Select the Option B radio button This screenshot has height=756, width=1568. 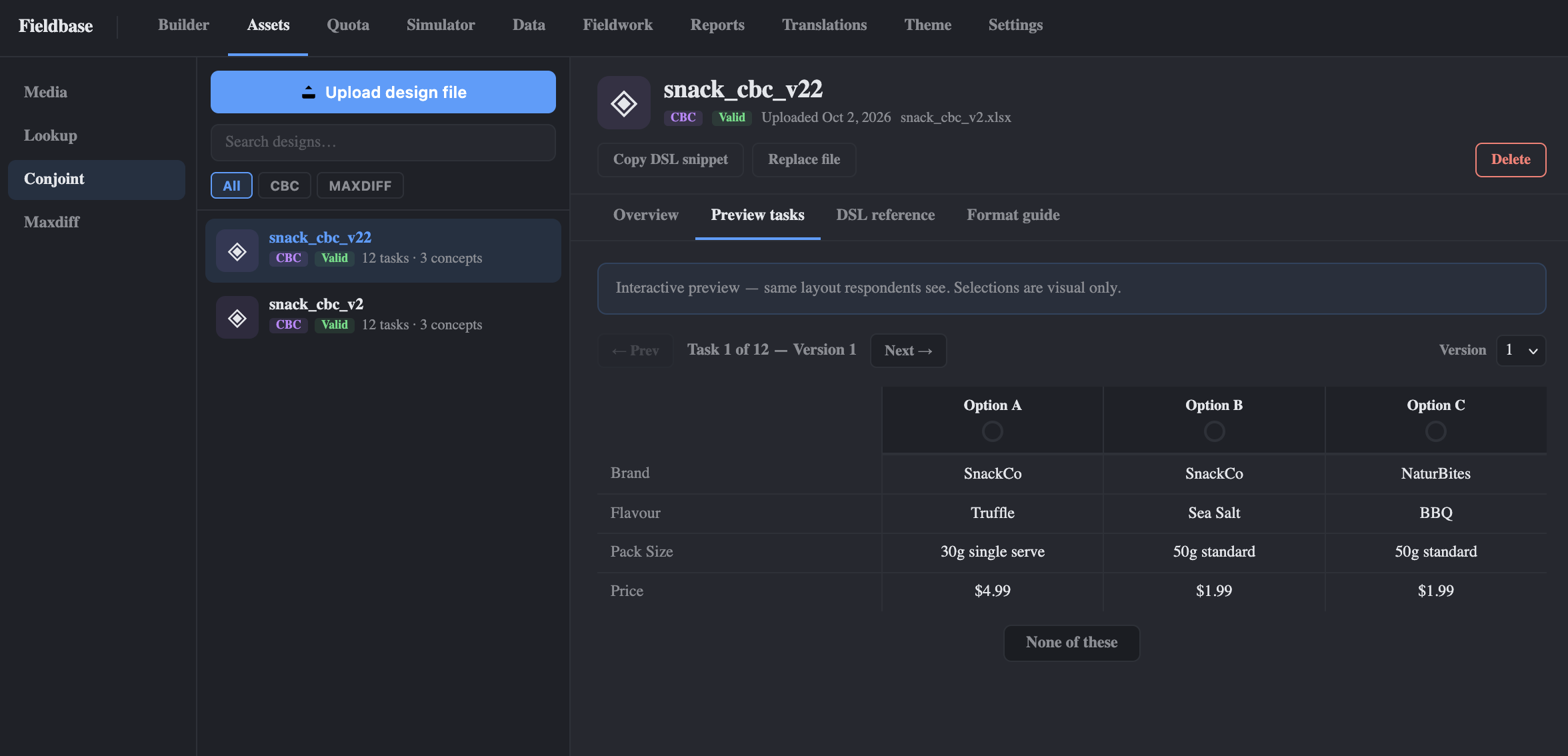pyautogui.click(x=1214, y=431)
